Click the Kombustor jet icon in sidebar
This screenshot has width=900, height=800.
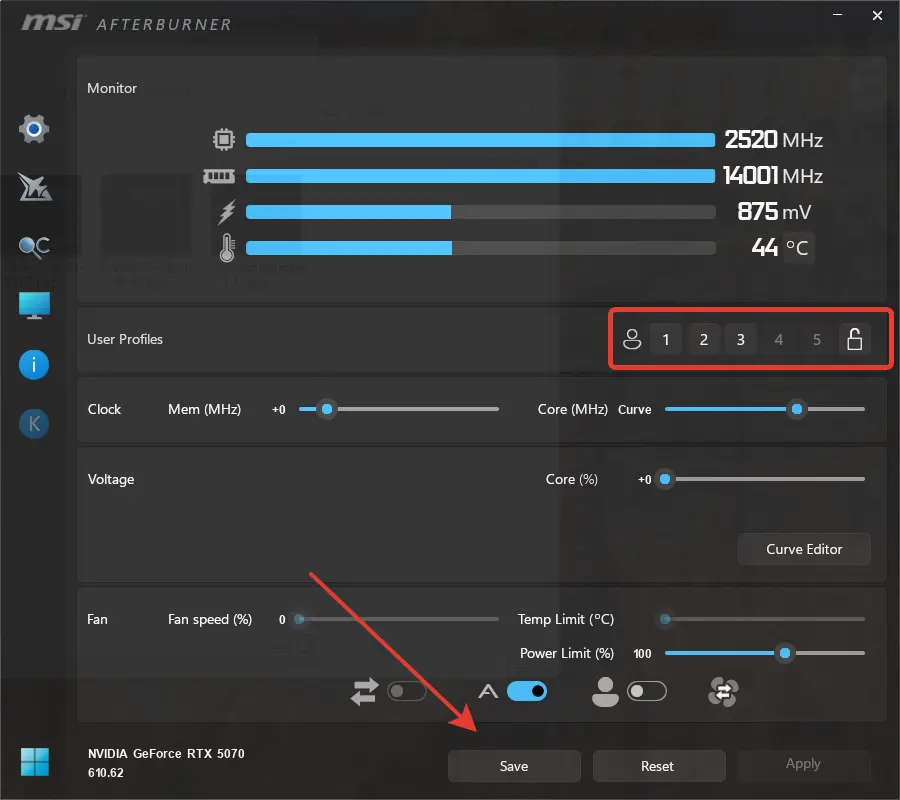[34, 187]
